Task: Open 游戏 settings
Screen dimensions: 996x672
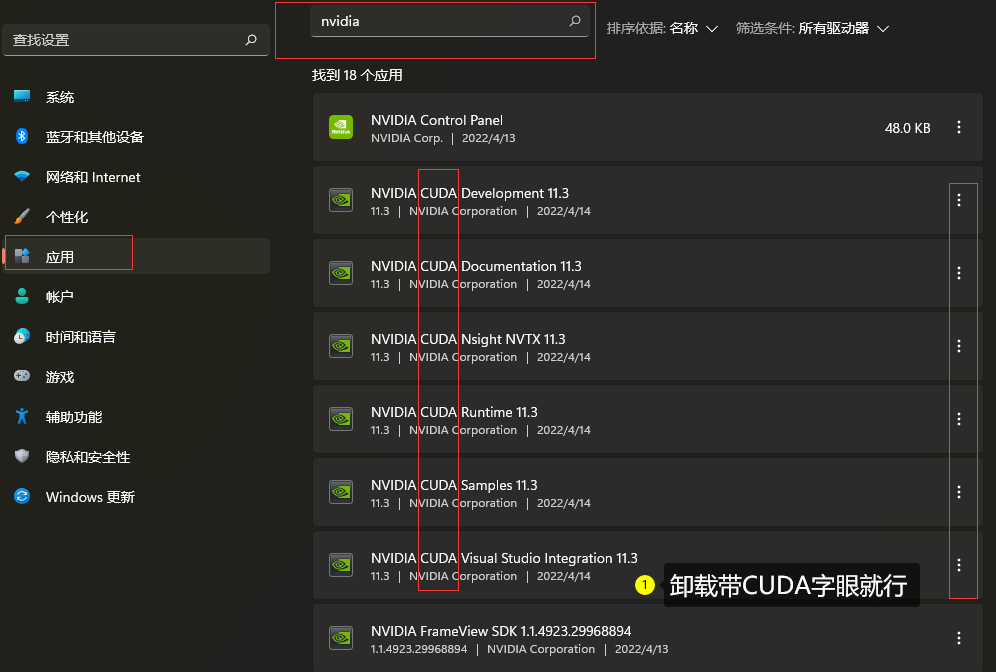Action: [x=136, y=377]
